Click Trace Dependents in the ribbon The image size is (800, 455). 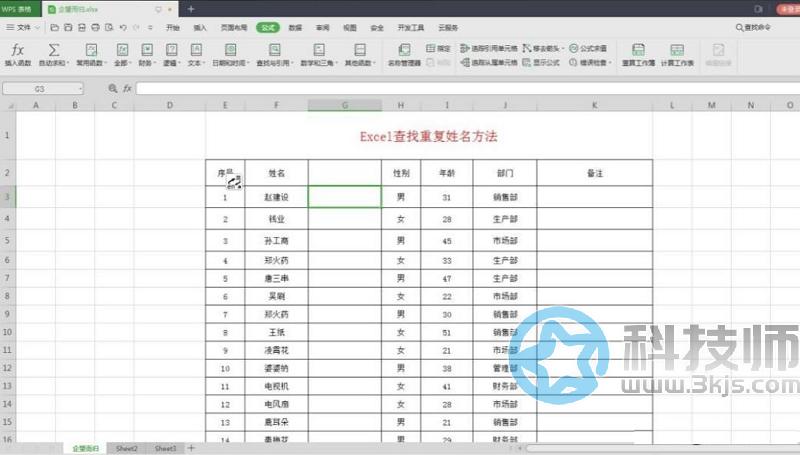(489, 63)
